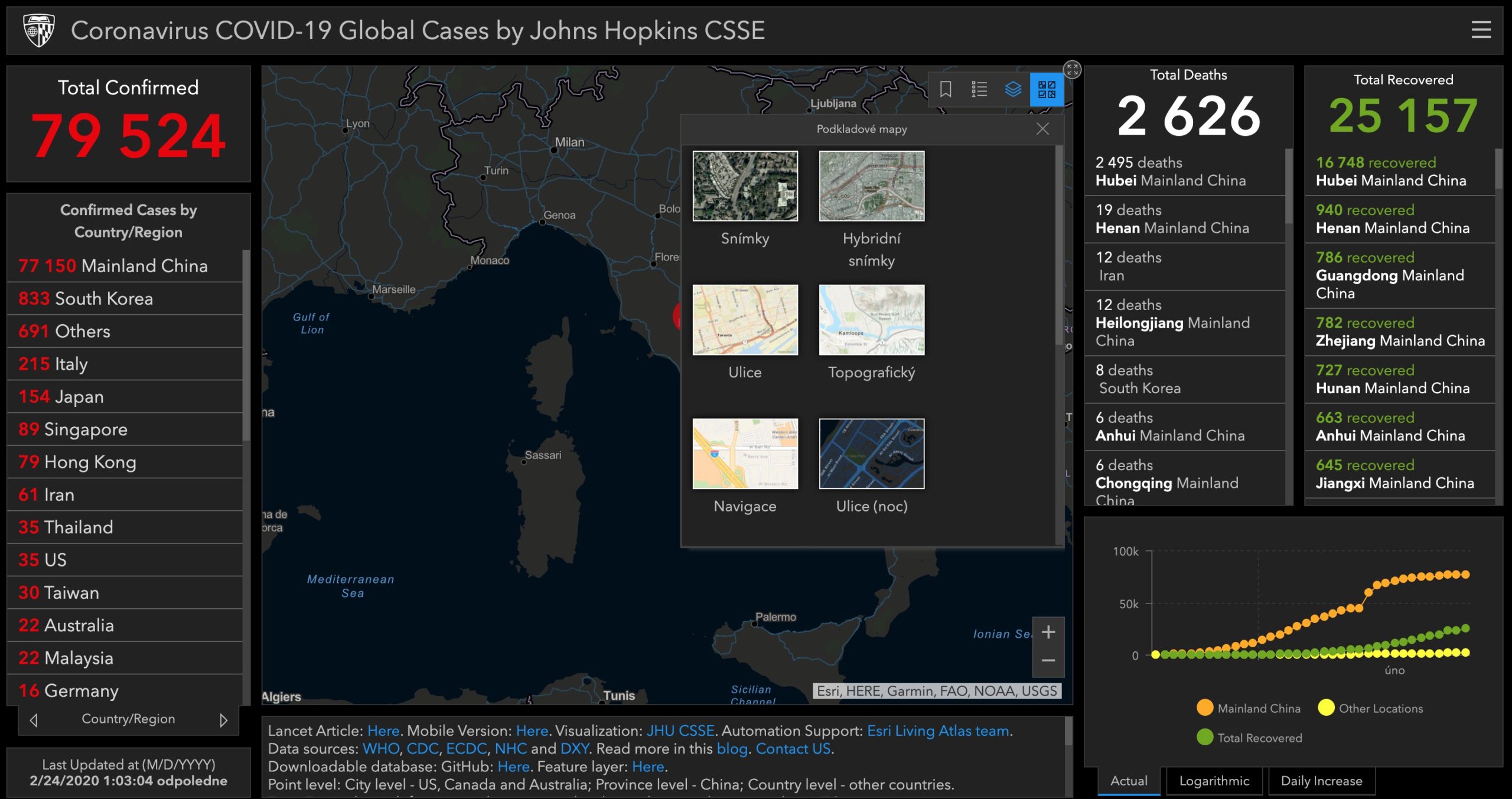Choose the Ulice (noc) basemap
The height and width of the screenshot is (799, 1512).
[x=871, y=454]
